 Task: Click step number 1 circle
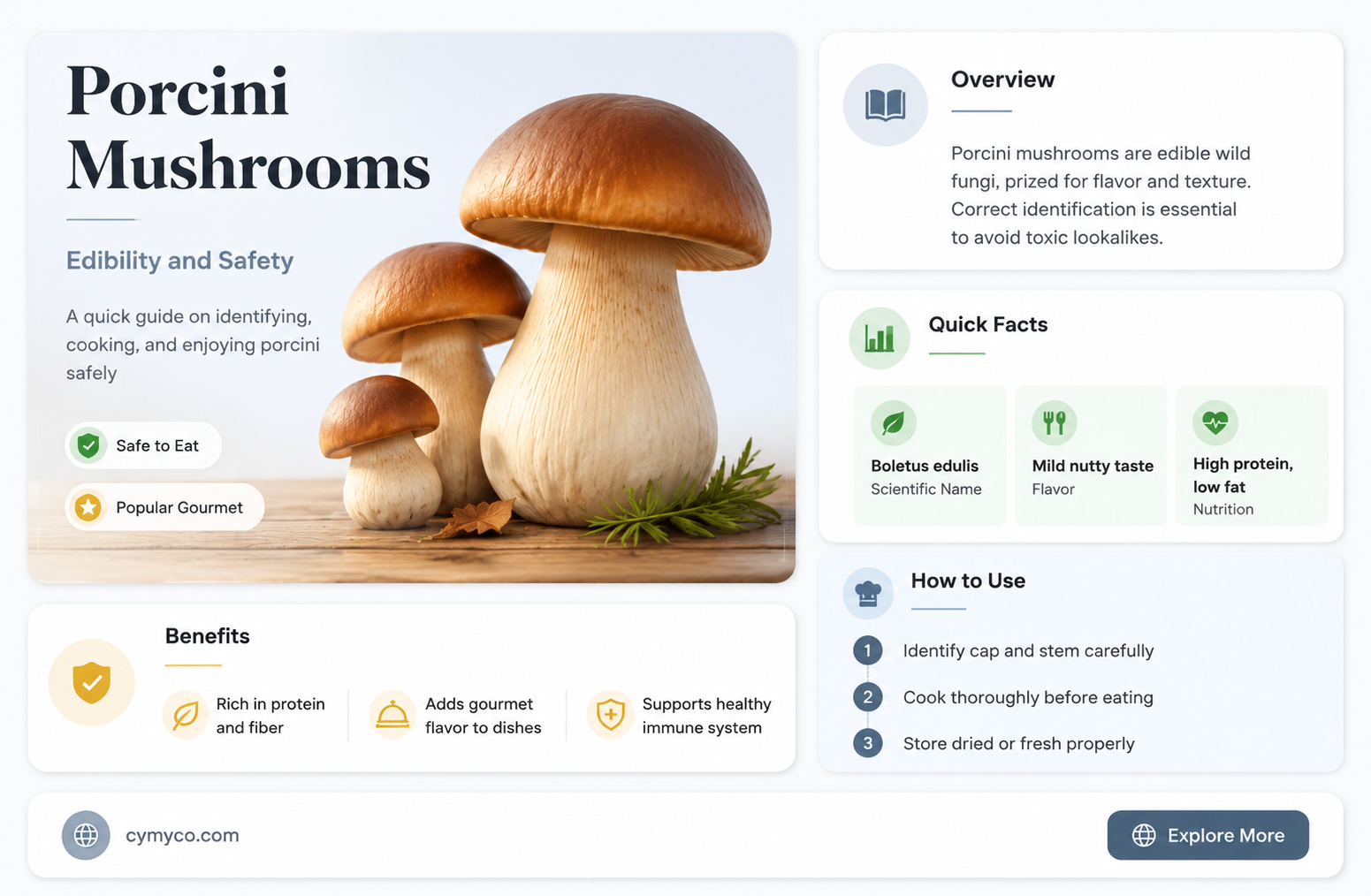868,650
